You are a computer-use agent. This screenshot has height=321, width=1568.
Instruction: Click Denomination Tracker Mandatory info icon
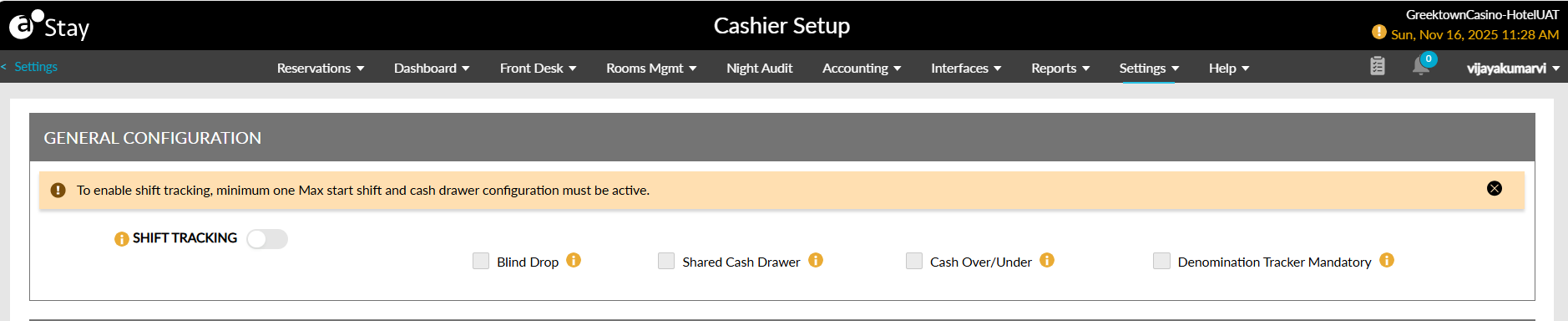[x=1387, y=260]
